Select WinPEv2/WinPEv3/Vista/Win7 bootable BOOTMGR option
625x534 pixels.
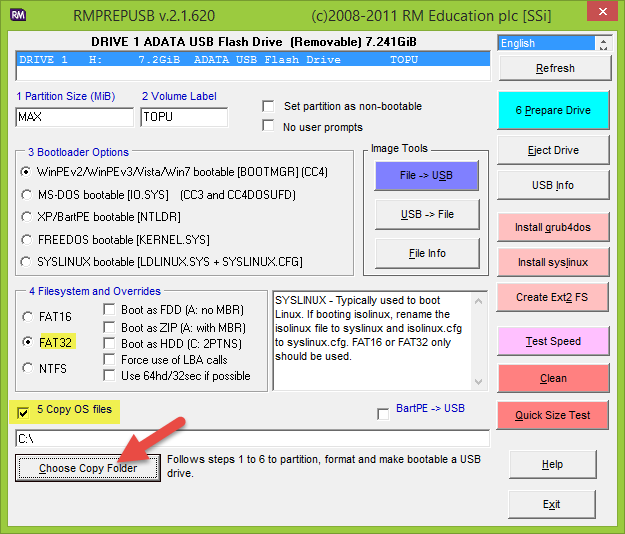pos(26,172)
